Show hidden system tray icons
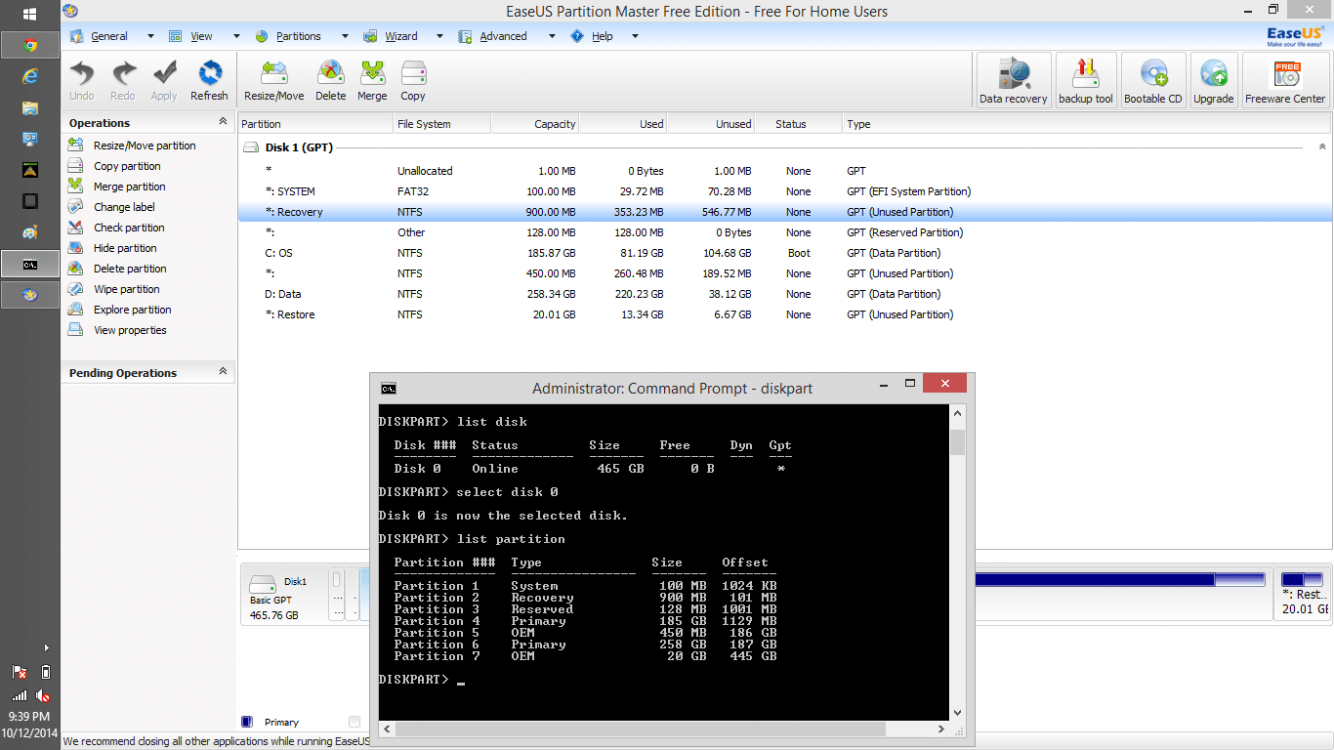 coord(46,648)
